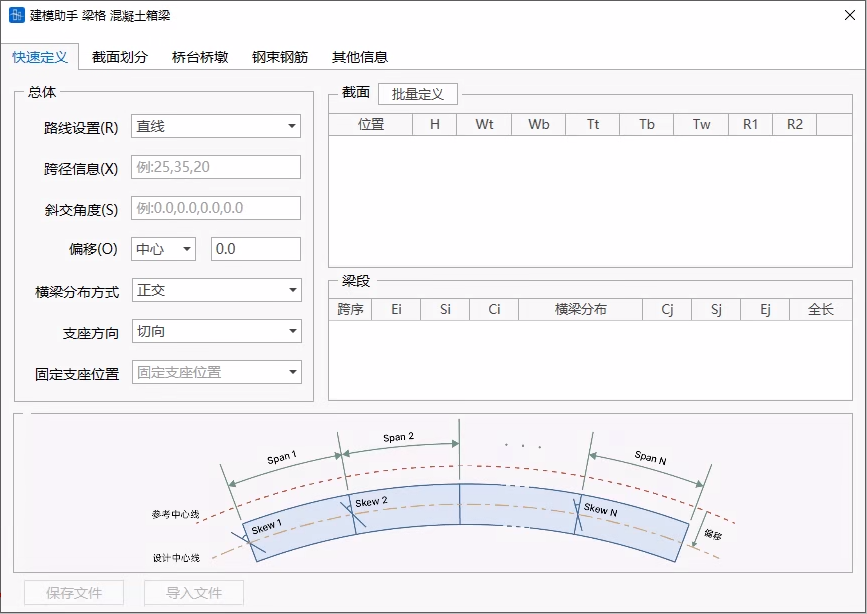
Task: Select the Tw column header
Action: [x=701, y=124]
